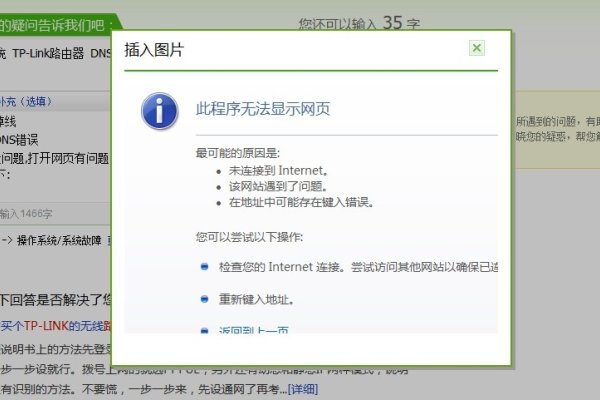
Task: Select the 未连接到 Internet bullet line
Action: (278, 170)
